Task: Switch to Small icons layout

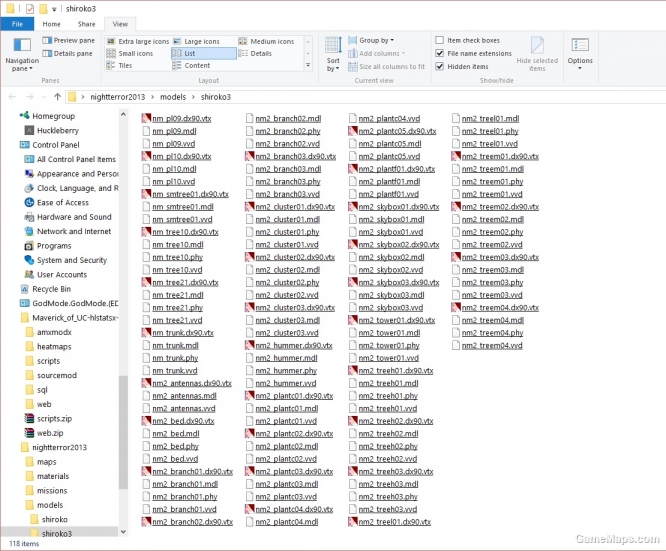Action: (x=130, y=53)
